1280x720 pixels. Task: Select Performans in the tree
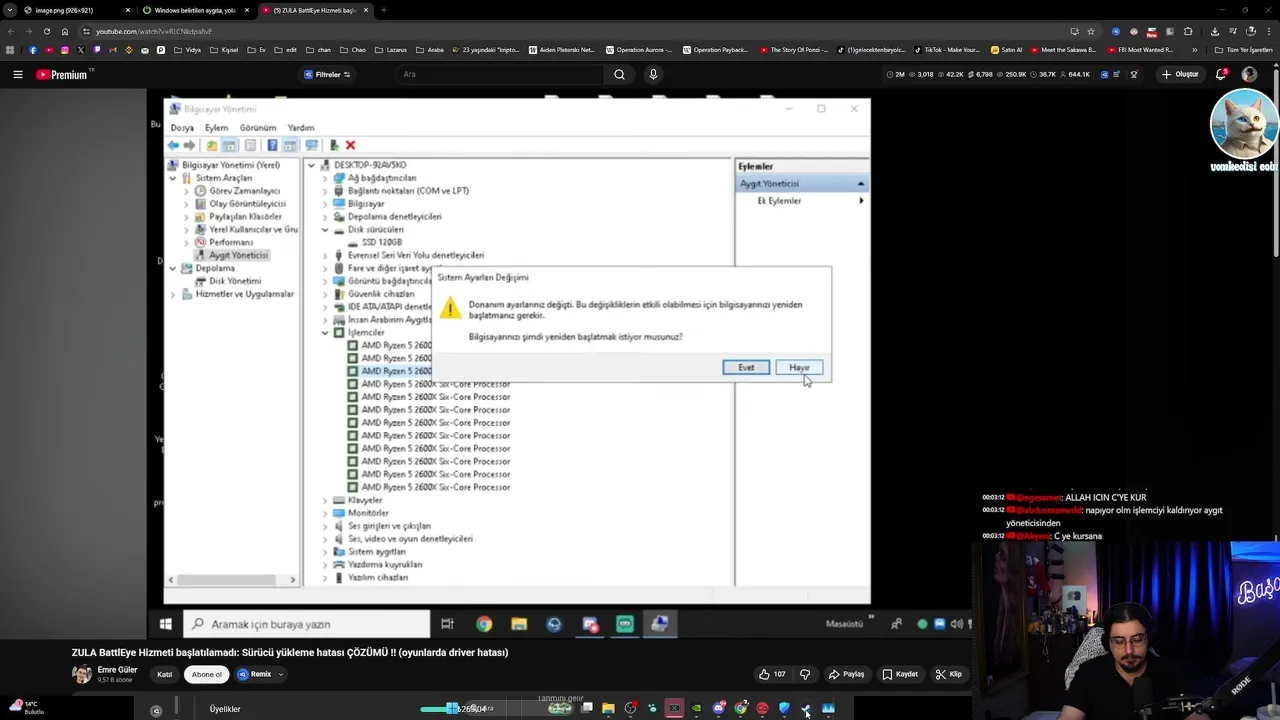click(231, 242)
